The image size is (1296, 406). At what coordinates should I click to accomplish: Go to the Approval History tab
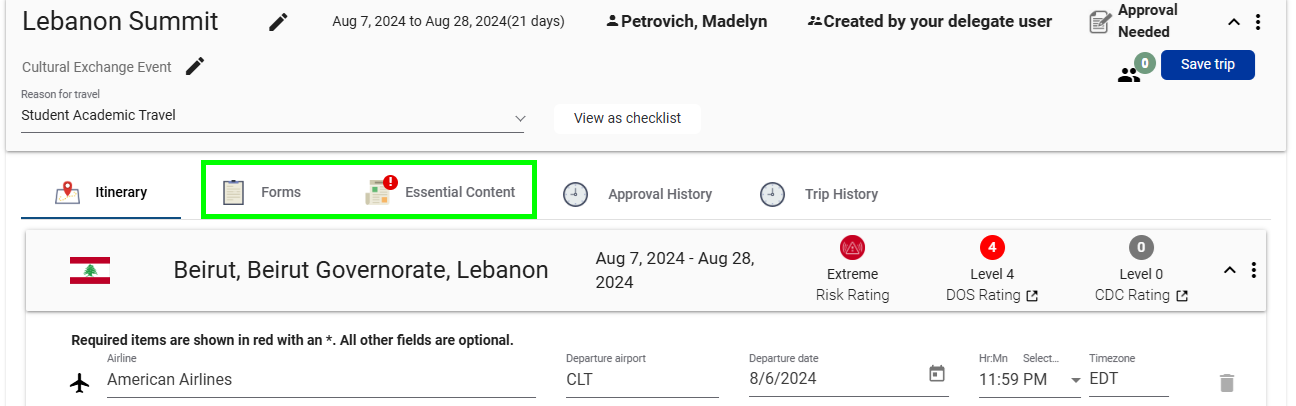(x=637, y=194)
